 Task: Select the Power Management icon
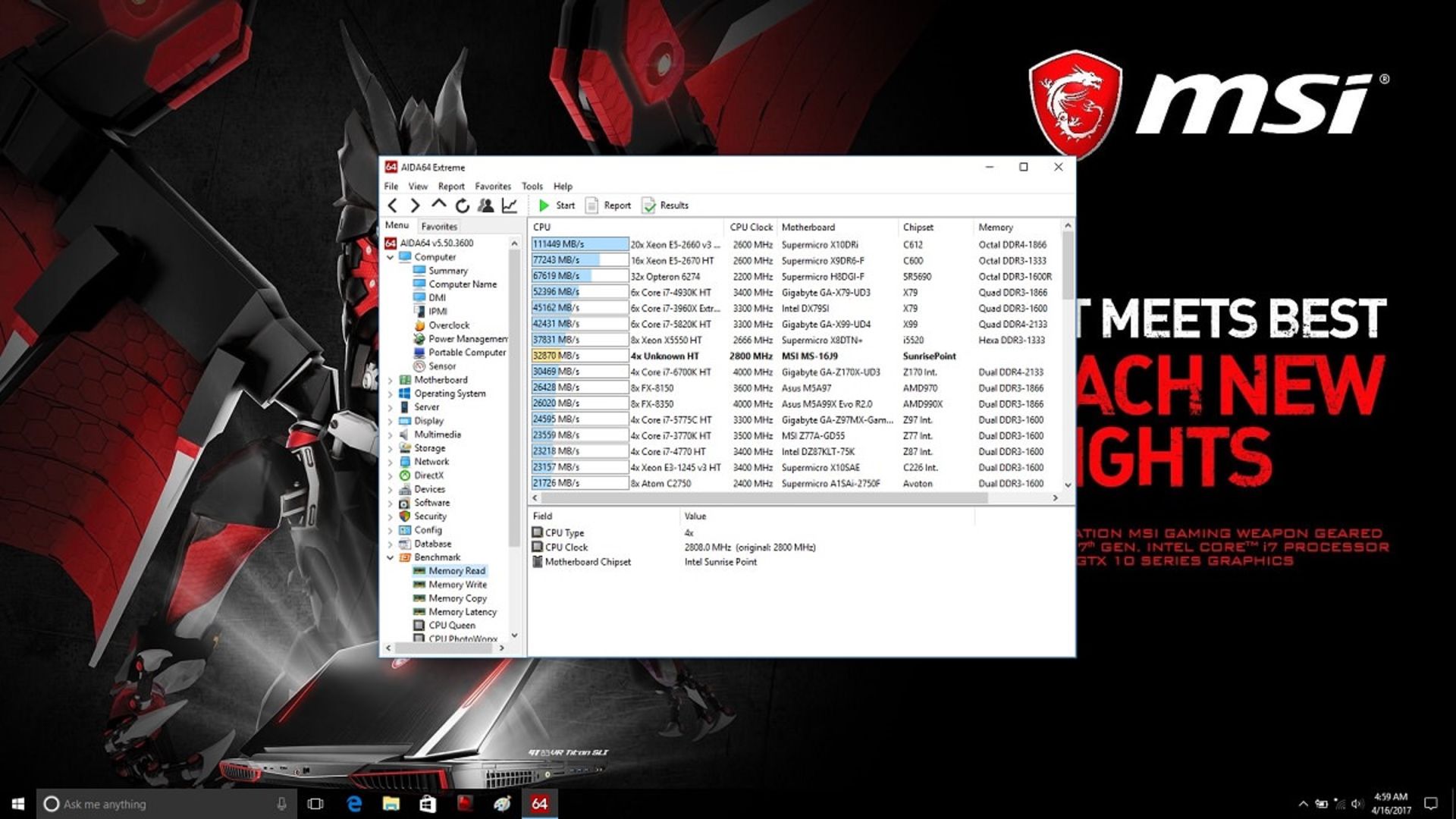tap(419, 339)
